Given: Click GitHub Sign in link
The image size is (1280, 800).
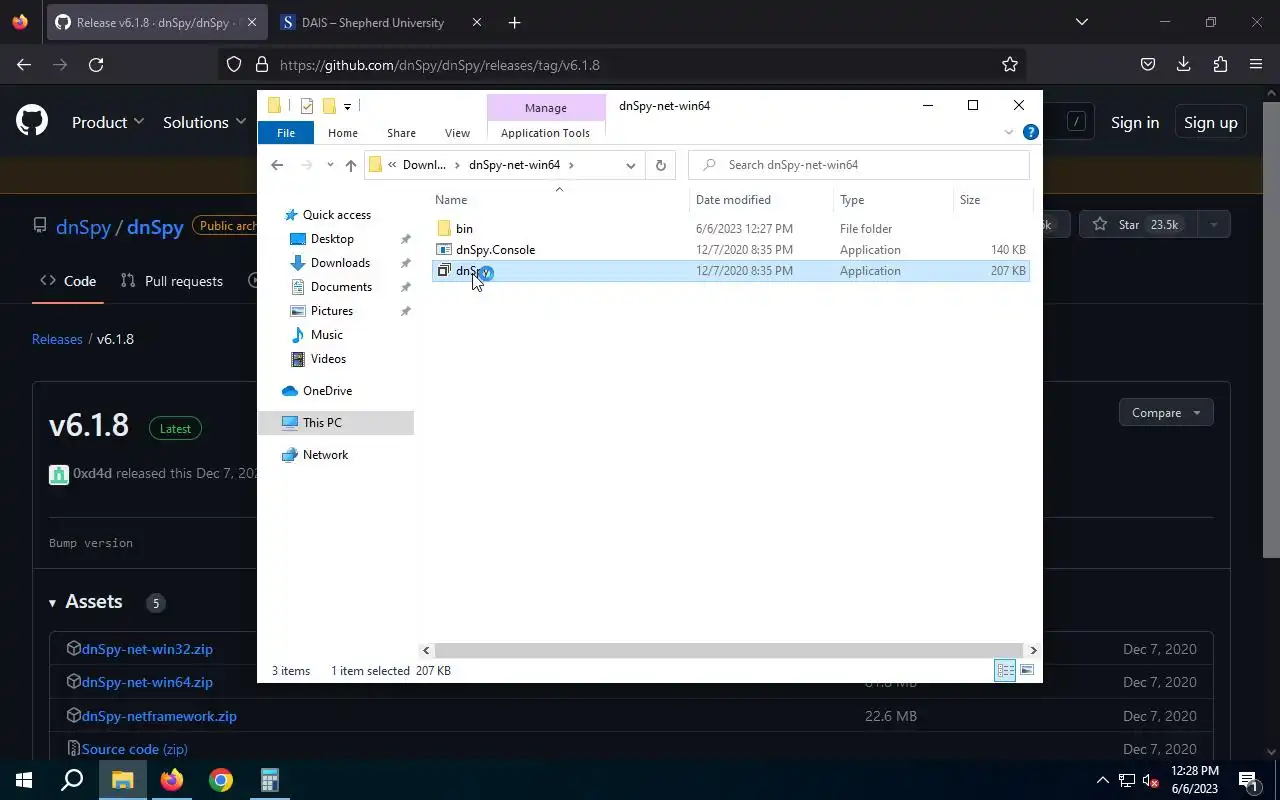Looking at the screenshot, I should (x=1135, y=122).
